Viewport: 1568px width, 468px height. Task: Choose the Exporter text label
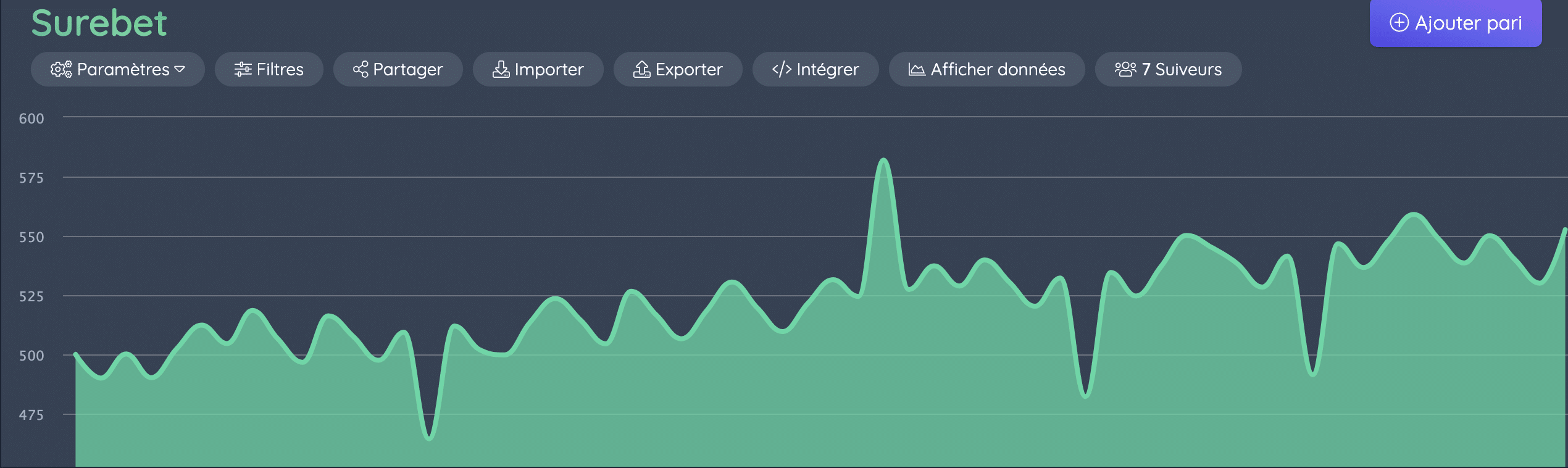coord(689,69)
